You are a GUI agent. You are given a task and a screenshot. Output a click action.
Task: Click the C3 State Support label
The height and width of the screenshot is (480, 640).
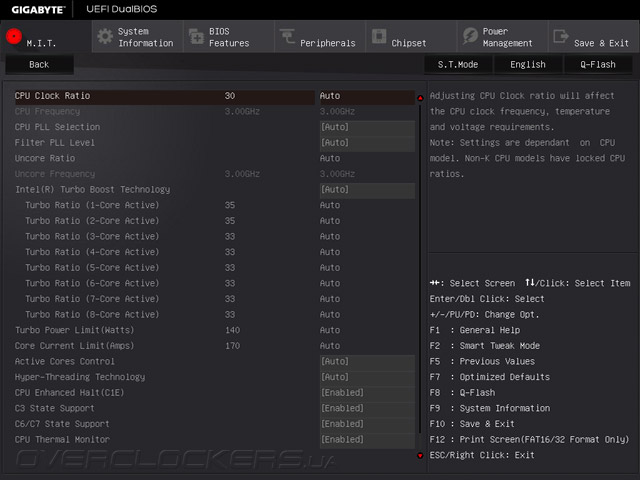pyautogui.click(x=55, y=409)
